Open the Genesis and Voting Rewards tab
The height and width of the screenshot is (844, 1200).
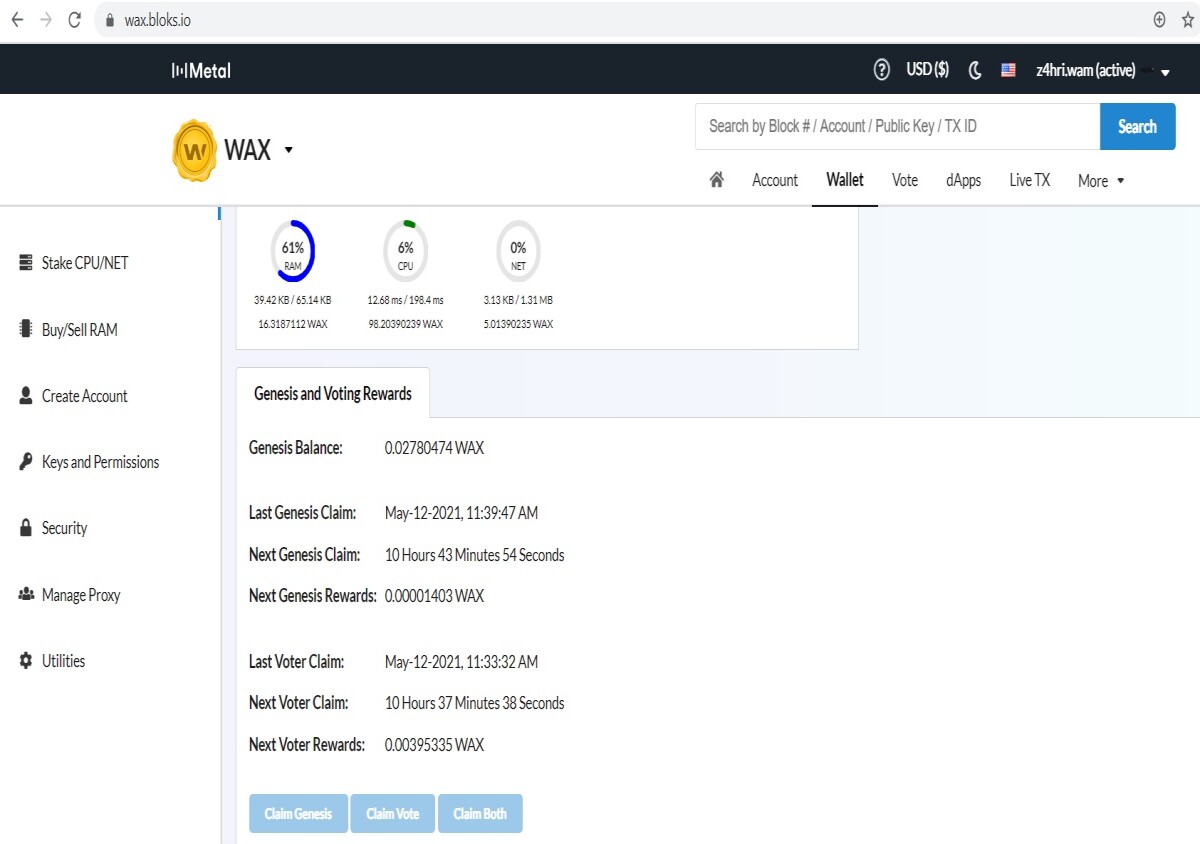point(333,393)
